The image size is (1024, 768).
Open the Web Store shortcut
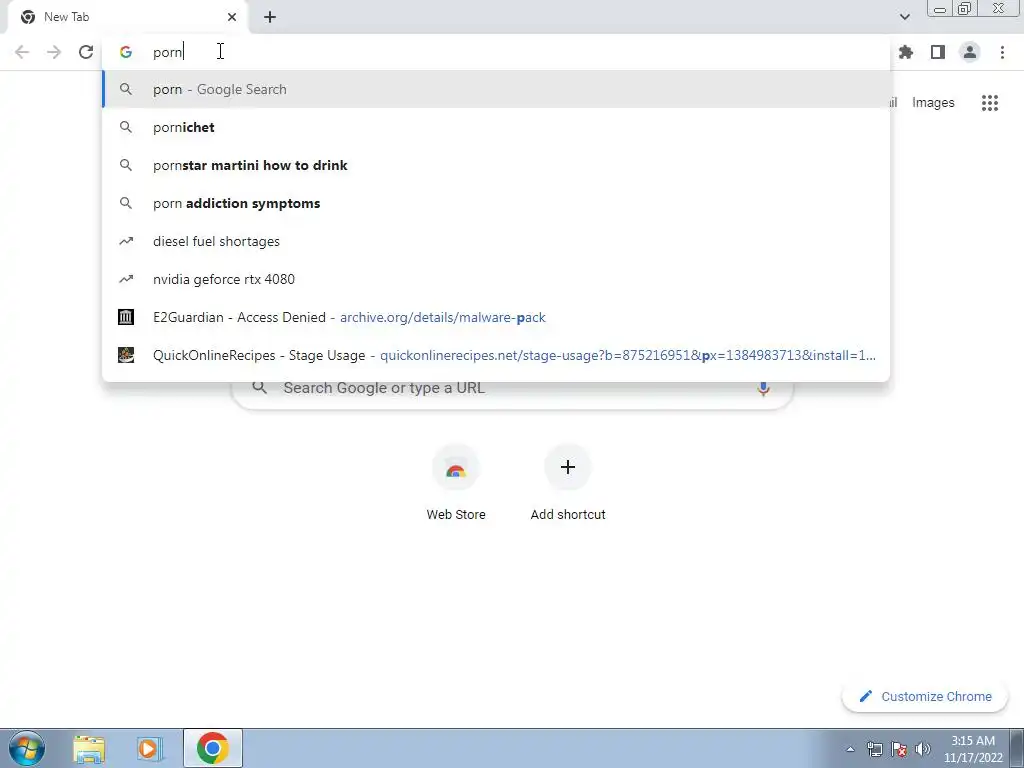tap(456, 483)
